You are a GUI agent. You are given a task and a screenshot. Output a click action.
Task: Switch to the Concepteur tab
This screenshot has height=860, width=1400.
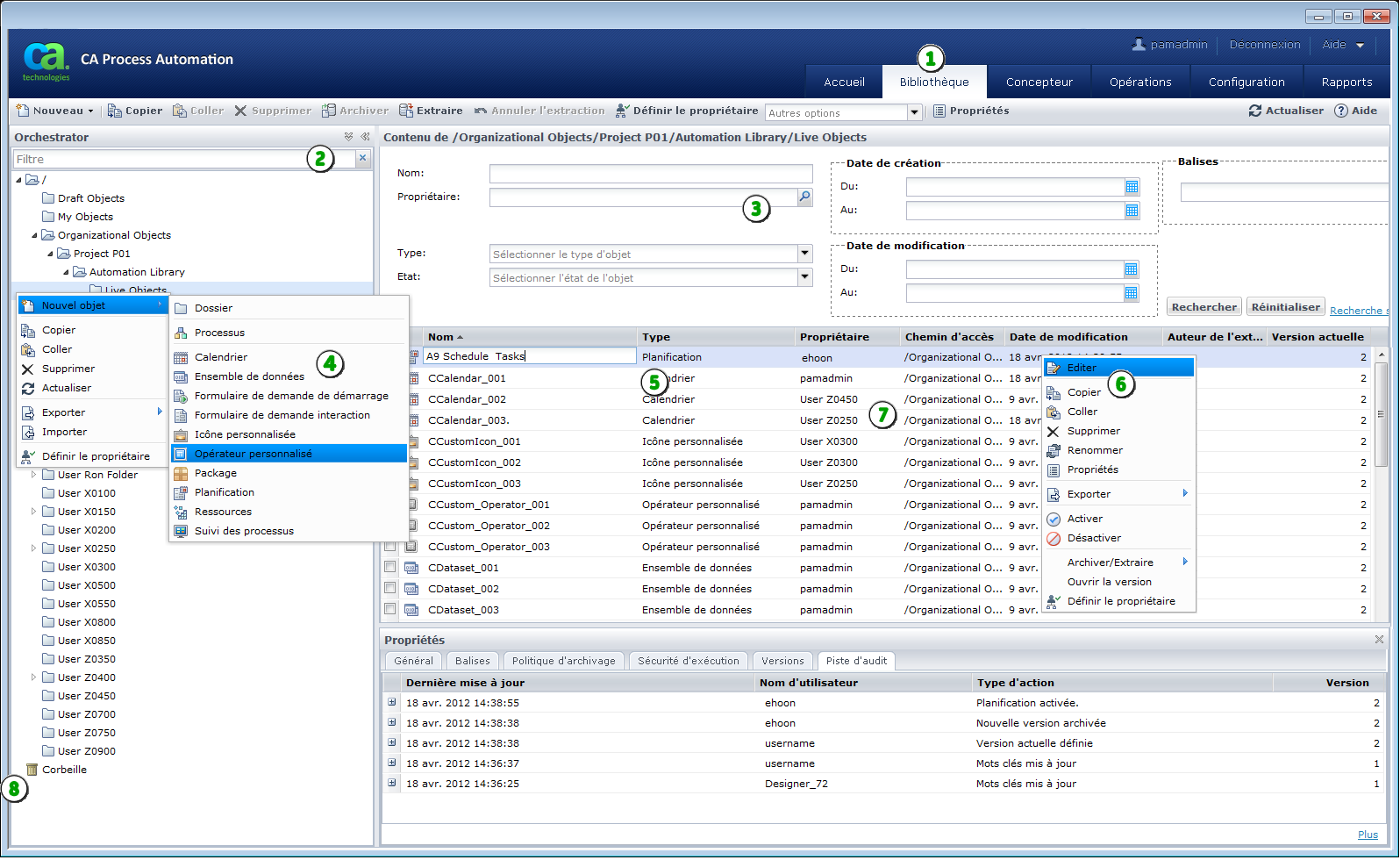[1039, 82]
